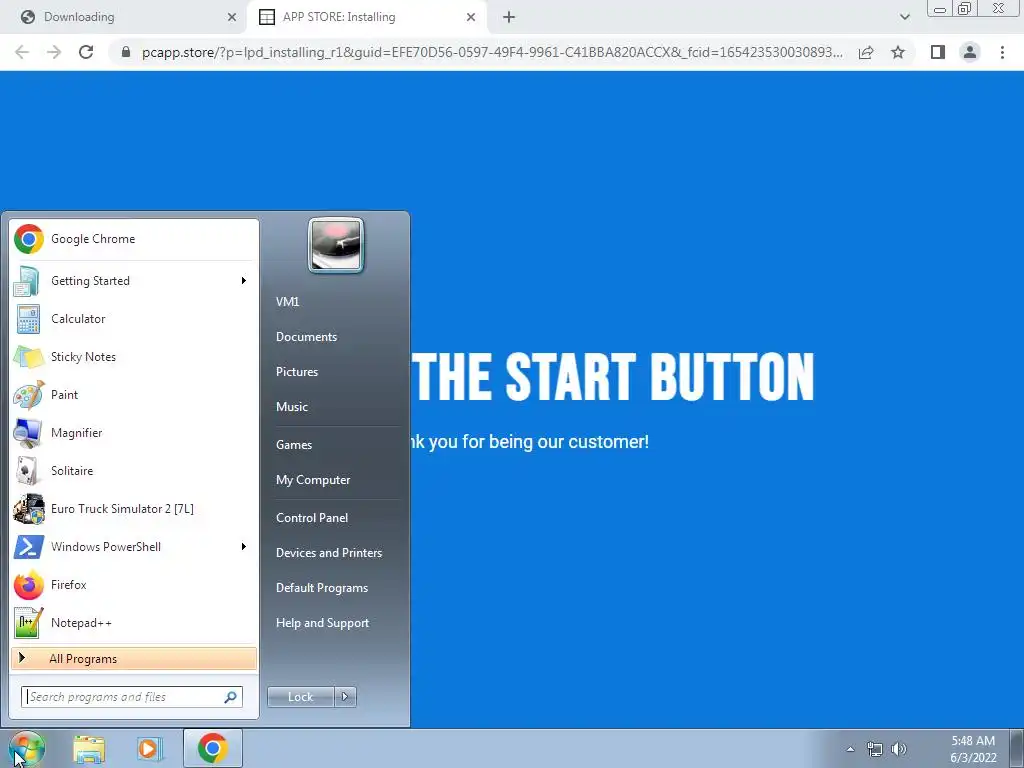The image size is (1024, 768).
Task: Show hidden system tray icons
Action: [x=850, y=749]
